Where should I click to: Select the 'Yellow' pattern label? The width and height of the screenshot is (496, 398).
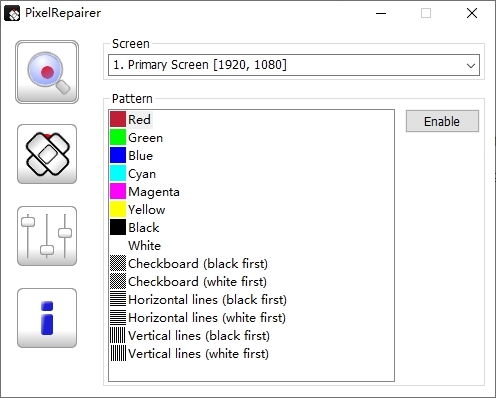[147, 210]
